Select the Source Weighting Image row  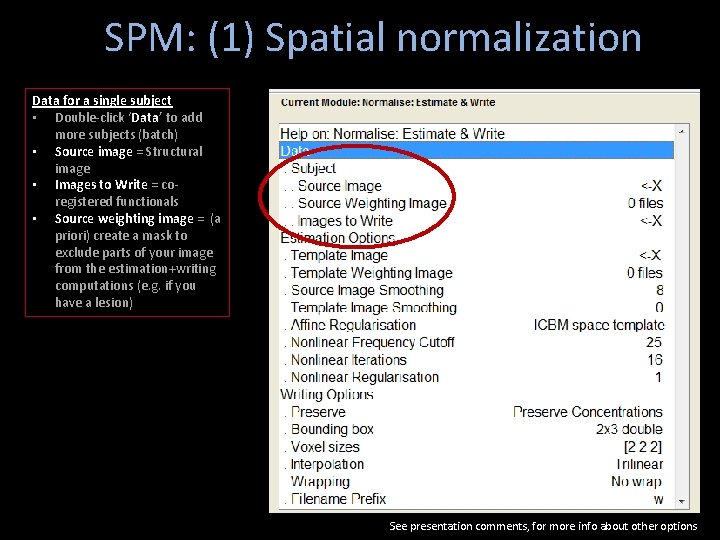(477, 203)
